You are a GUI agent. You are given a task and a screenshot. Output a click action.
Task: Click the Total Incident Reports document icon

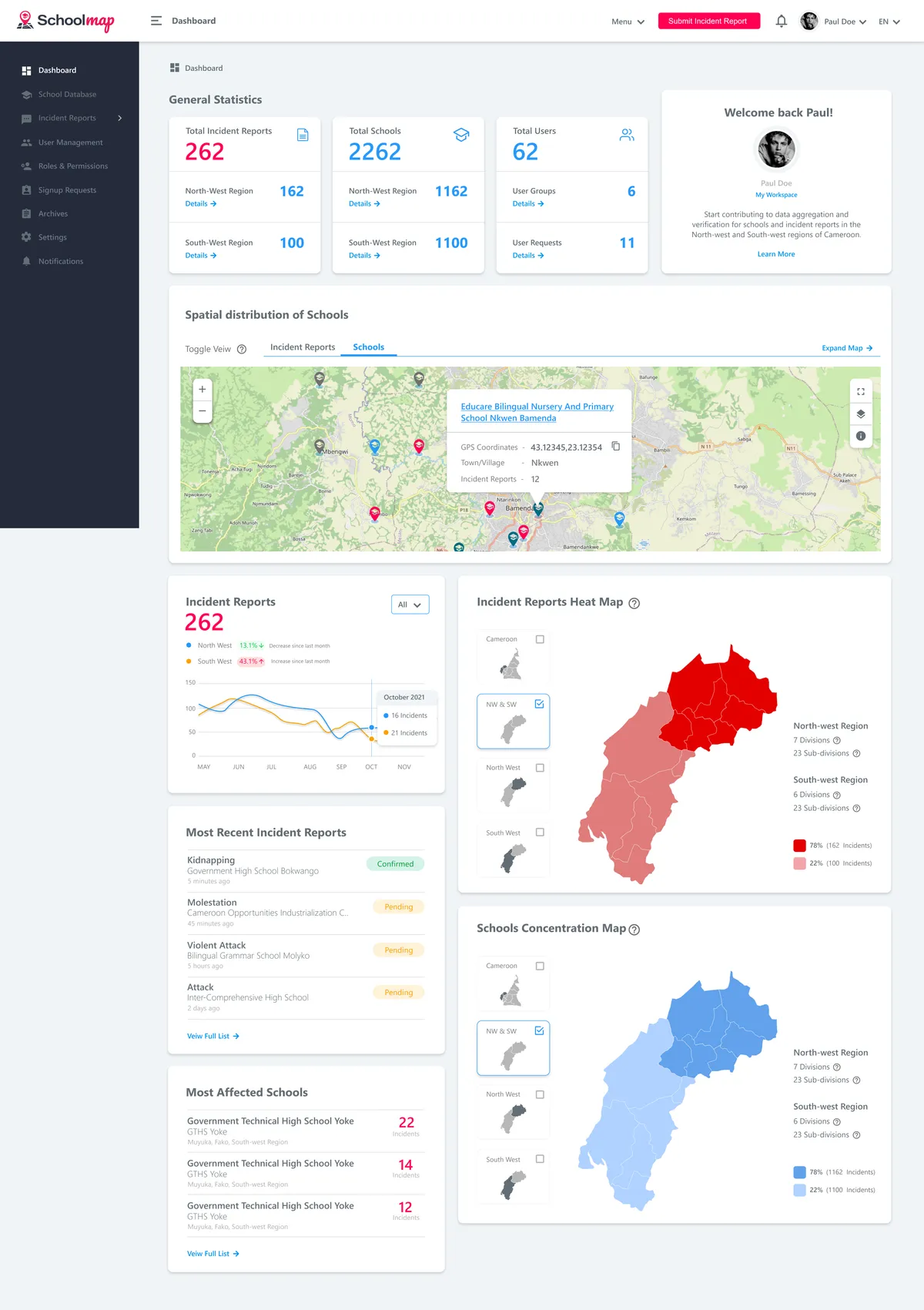pos(303,135)
